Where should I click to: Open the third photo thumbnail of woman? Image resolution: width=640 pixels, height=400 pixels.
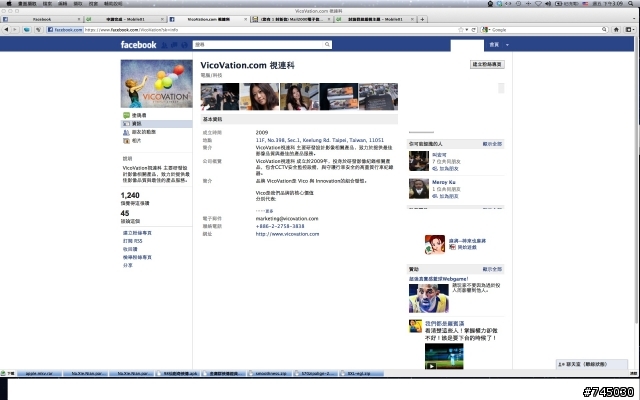click(x=299, y=97)
